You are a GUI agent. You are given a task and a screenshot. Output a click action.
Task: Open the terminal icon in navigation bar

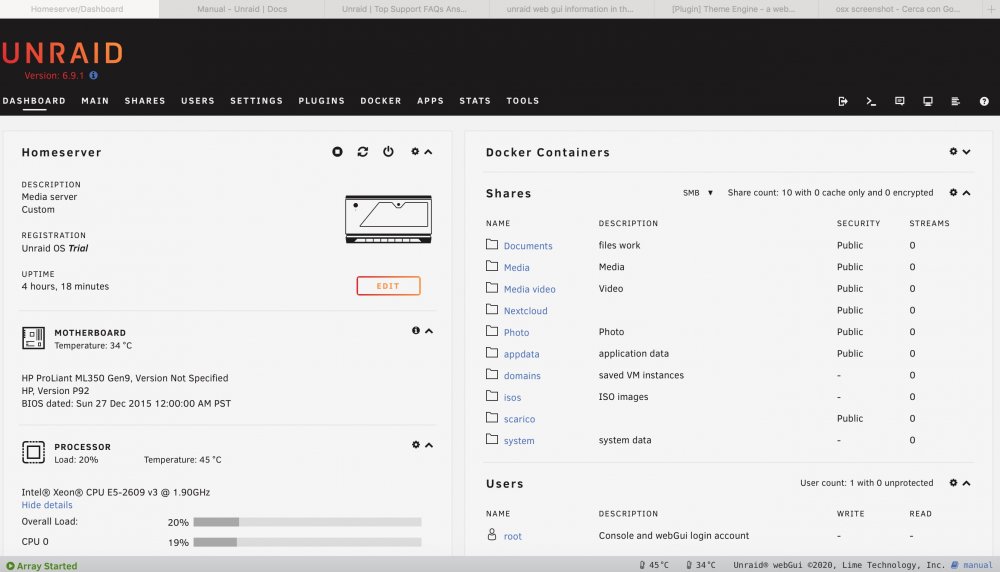[x=871, y=101]
